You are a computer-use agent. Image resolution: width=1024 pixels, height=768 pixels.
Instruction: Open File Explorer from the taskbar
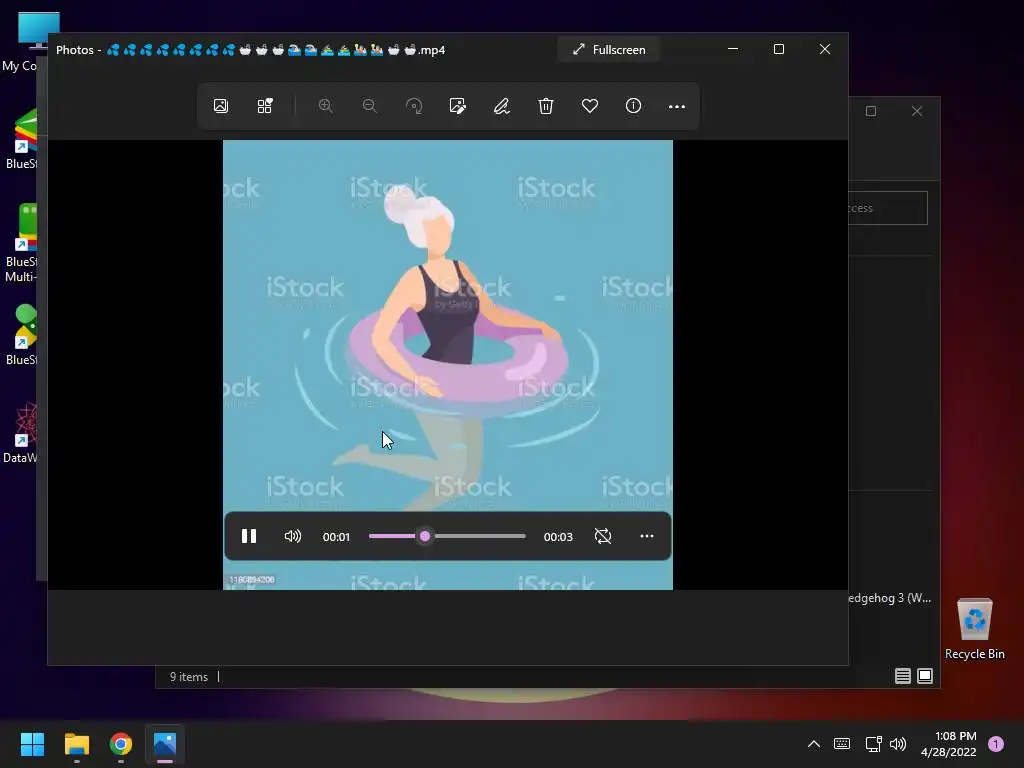76,744
